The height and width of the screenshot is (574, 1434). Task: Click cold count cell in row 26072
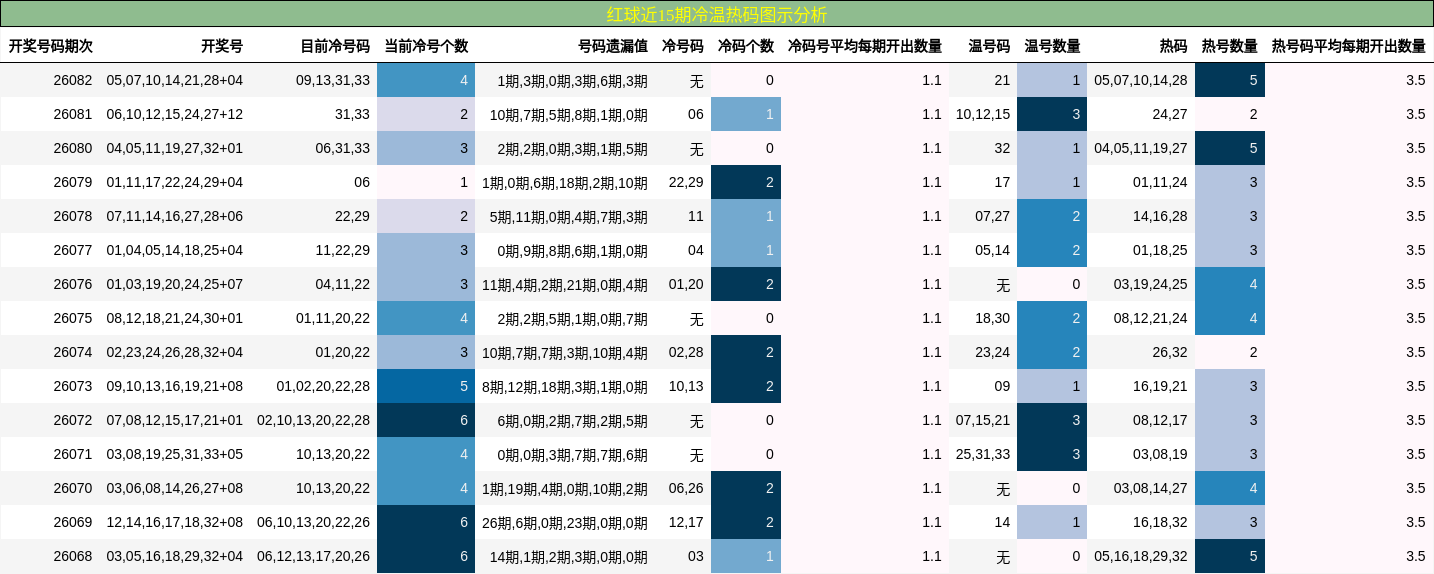click(x=426, y=420)
